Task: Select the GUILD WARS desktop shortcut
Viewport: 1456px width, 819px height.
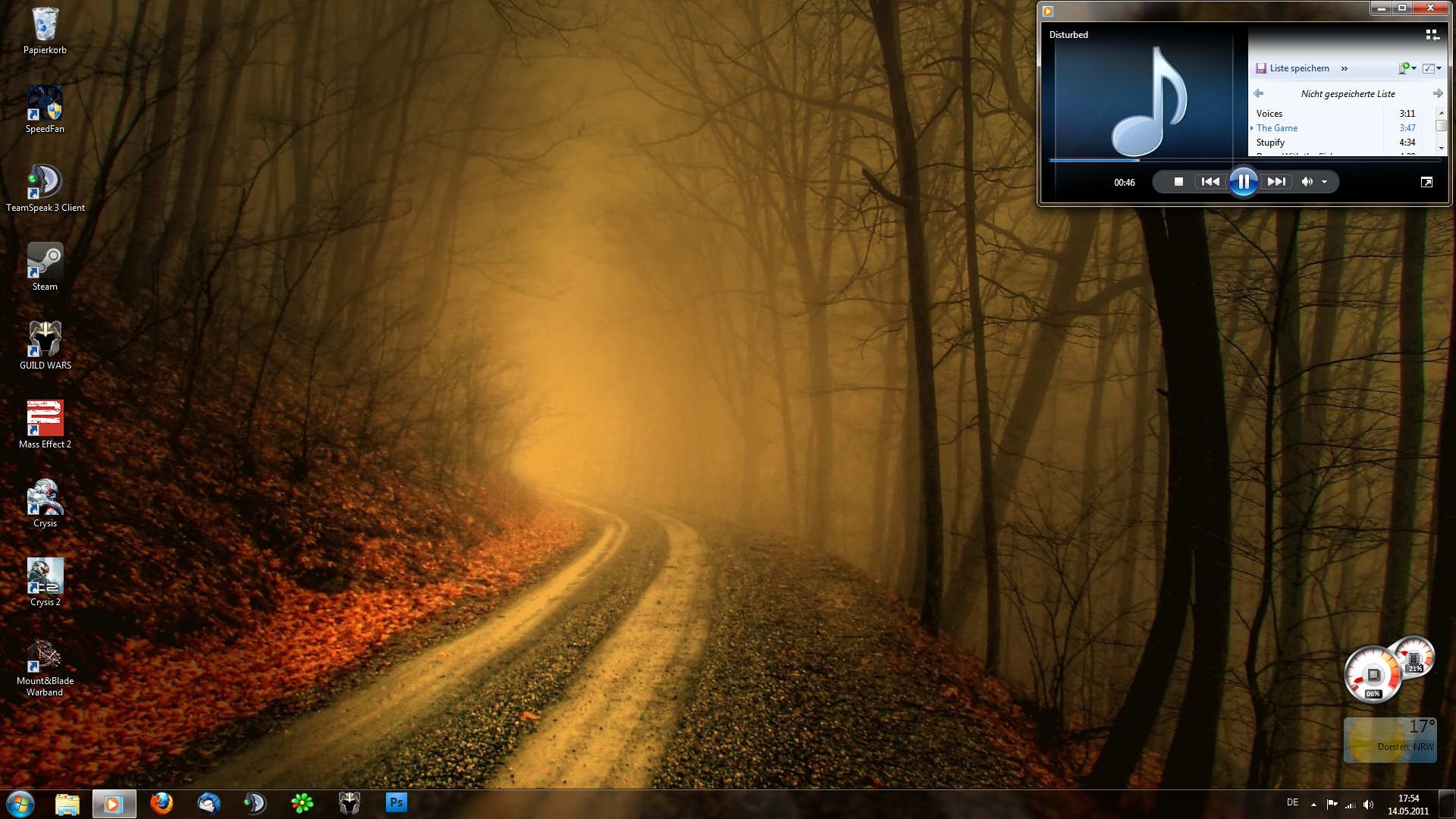Action: [45, 347]
